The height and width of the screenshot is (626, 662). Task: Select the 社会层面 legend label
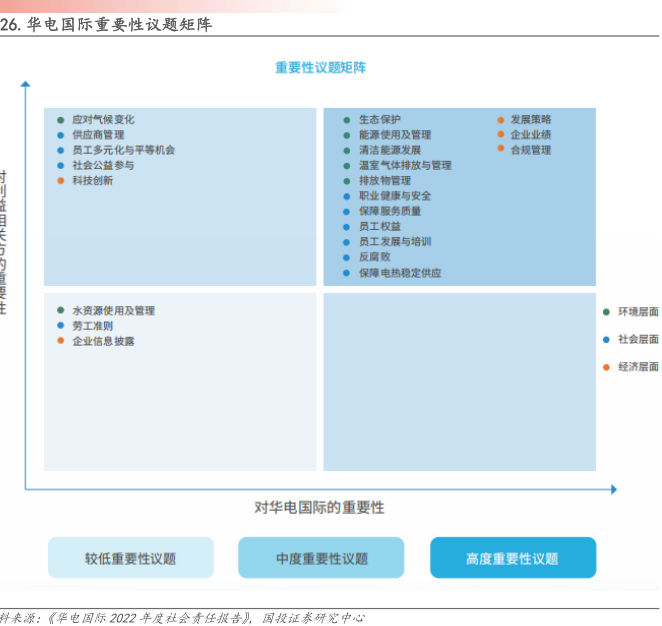[638, 339]
